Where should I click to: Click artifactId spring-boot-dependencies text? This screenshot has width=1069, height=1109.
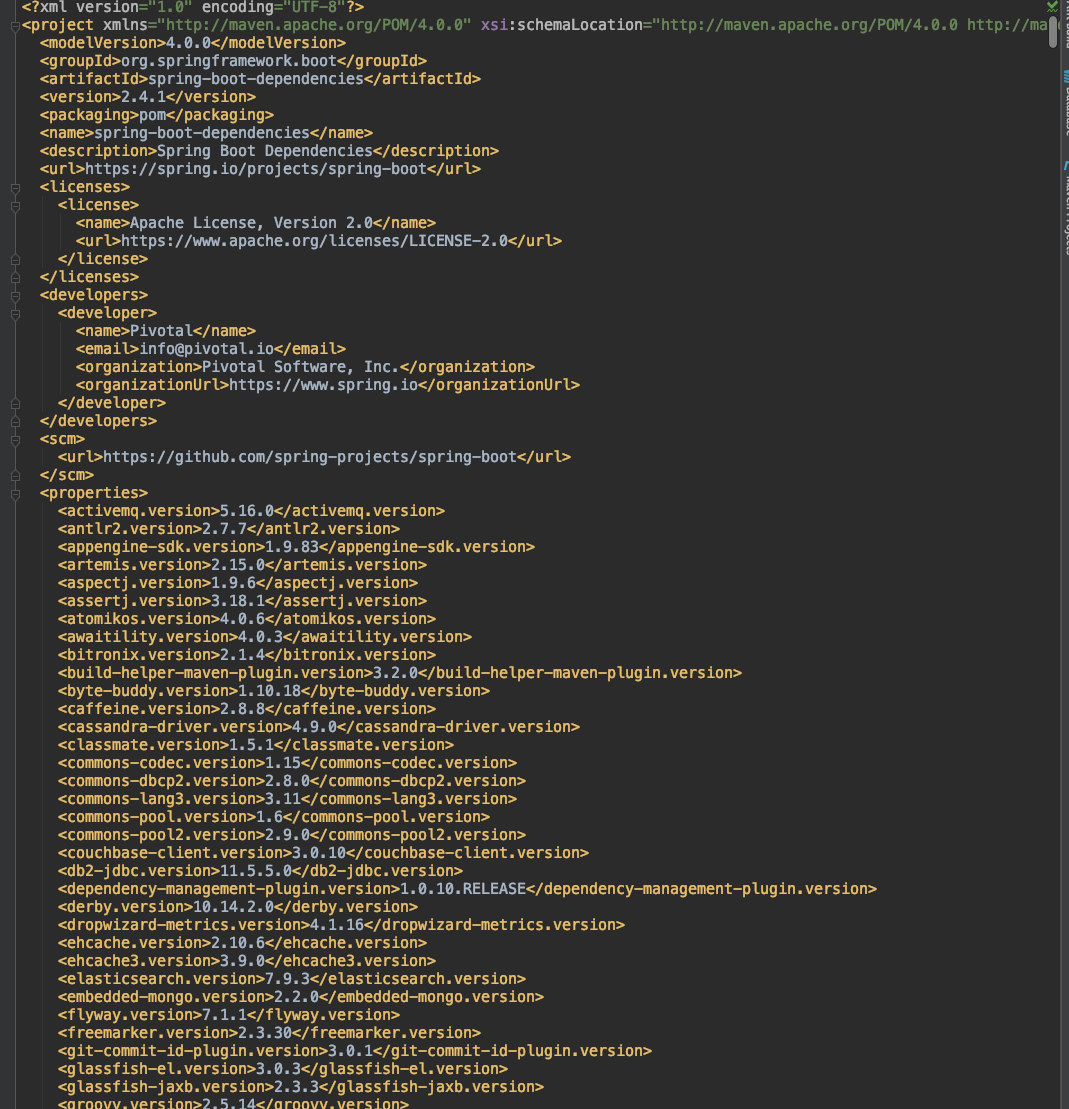(255, 79)
